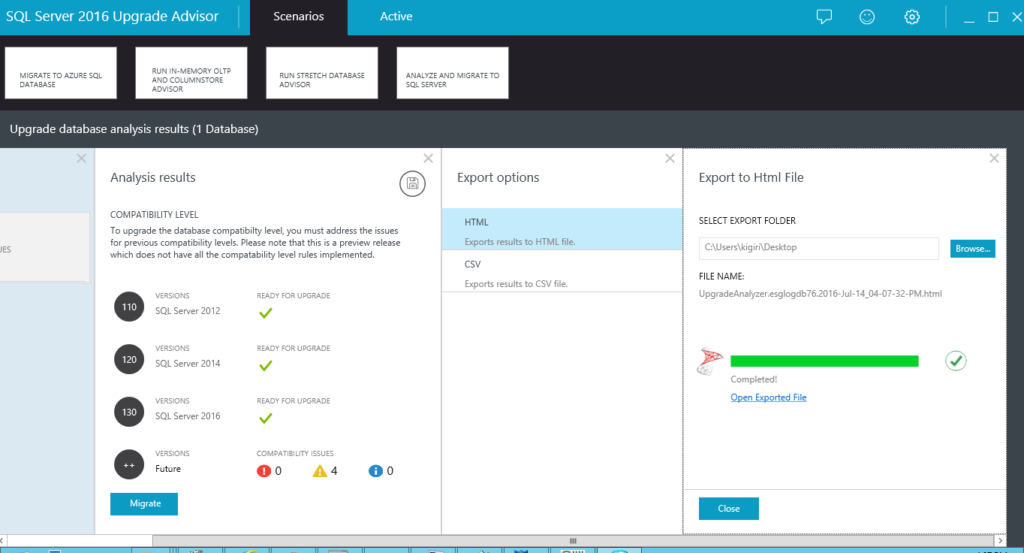Viewport: 1024px width, 553px height.
Task: Click the scrollbar right arrow
Action: click(1000, 541)
